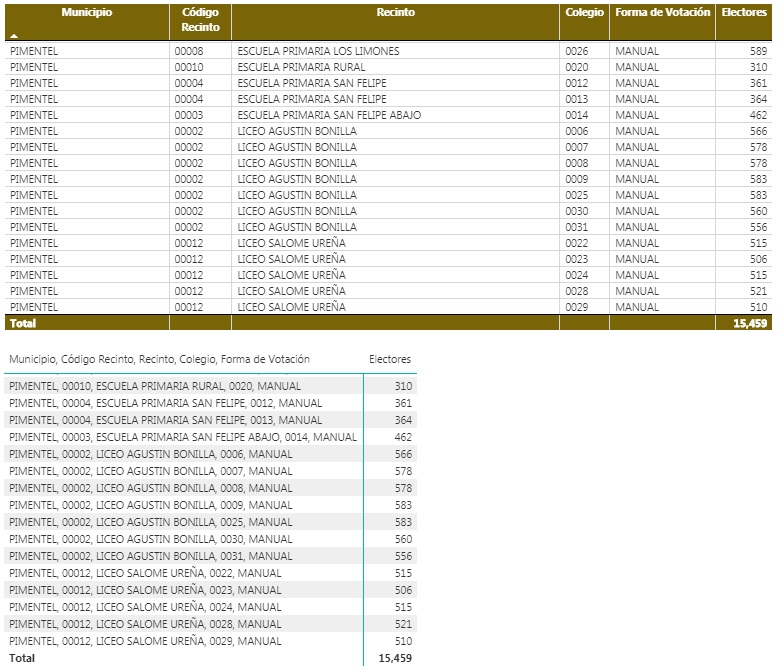Select the 15,459 total in the brown footer
783x670 pixels.
pyautogui.click(x=749, y=324)
